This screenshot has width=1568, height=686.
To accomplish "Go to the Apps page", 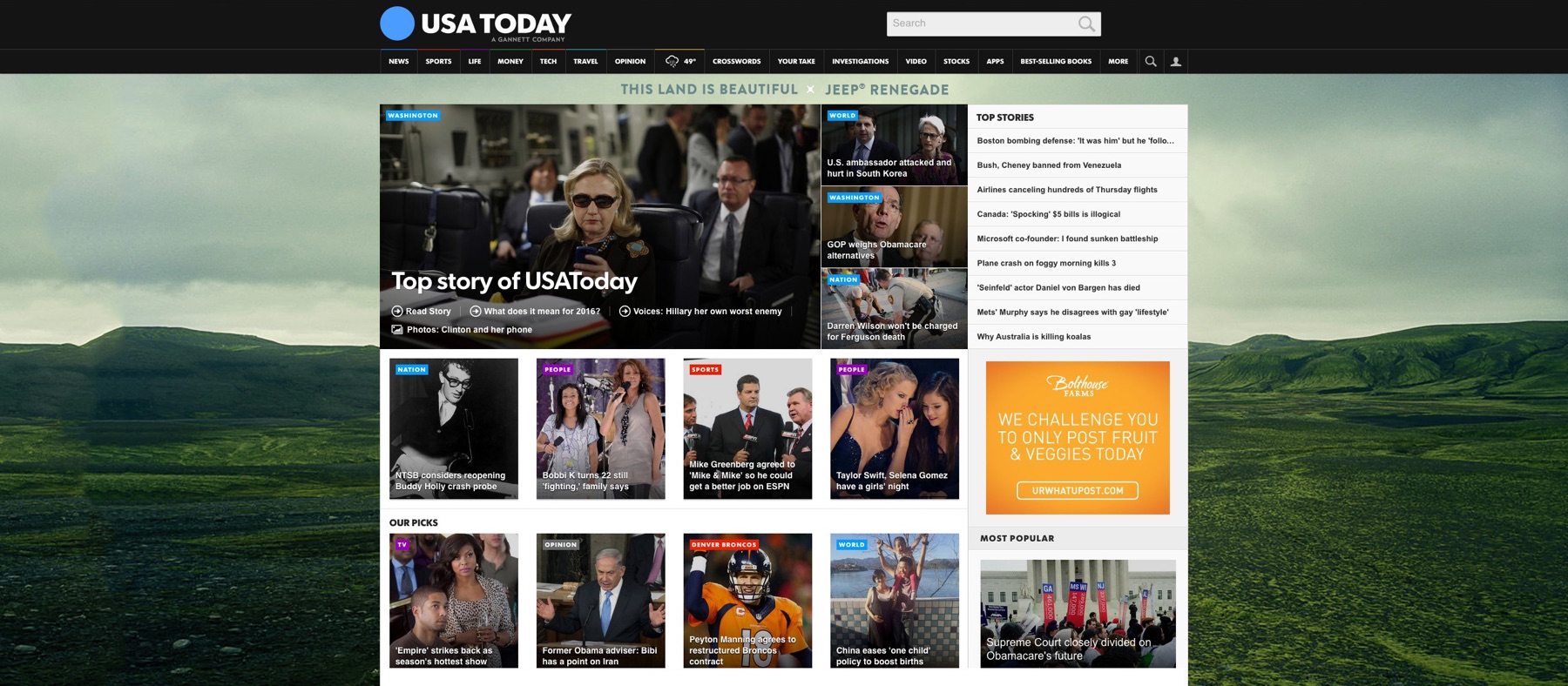I will (995, 62).
